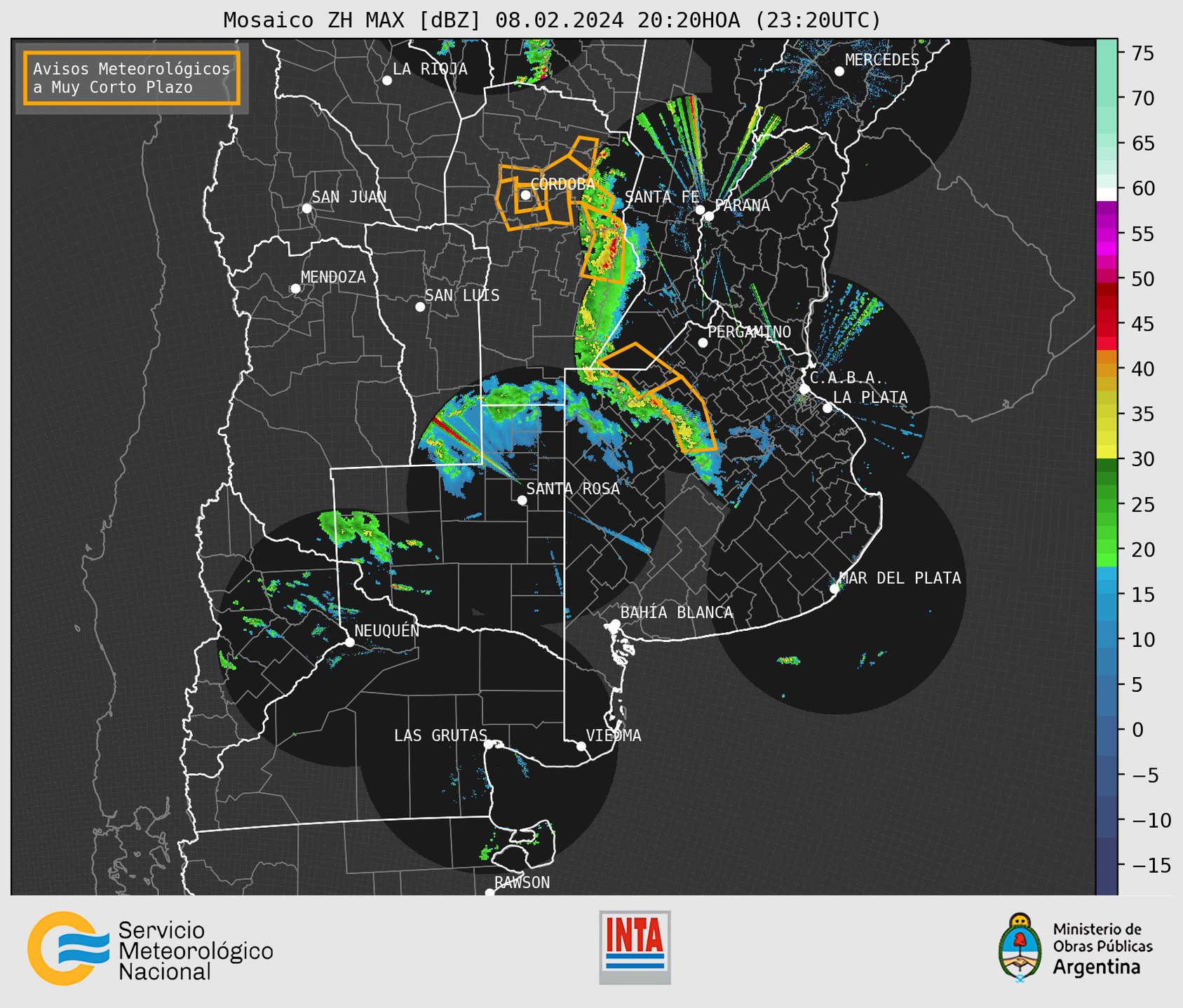Click the SANTA ROSA label text

coord(573,489)
